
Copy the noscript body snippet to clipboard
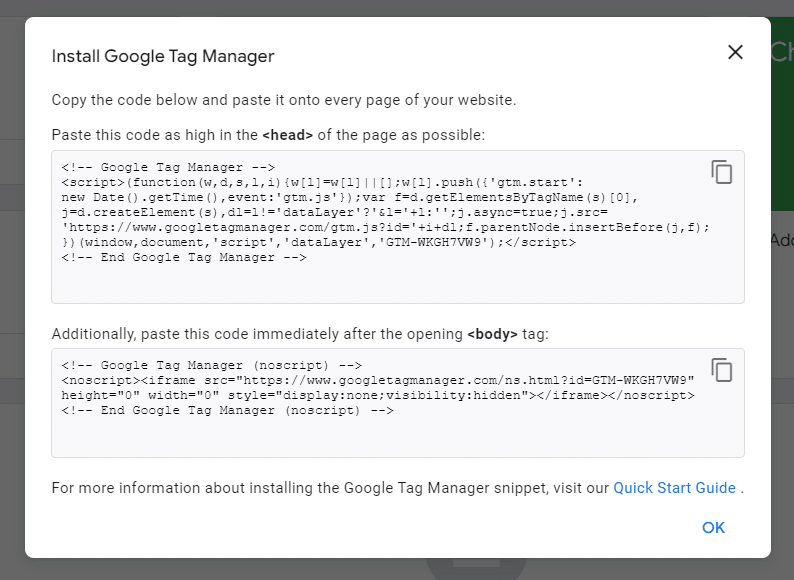pyautogui.click(x=722, y=370)
